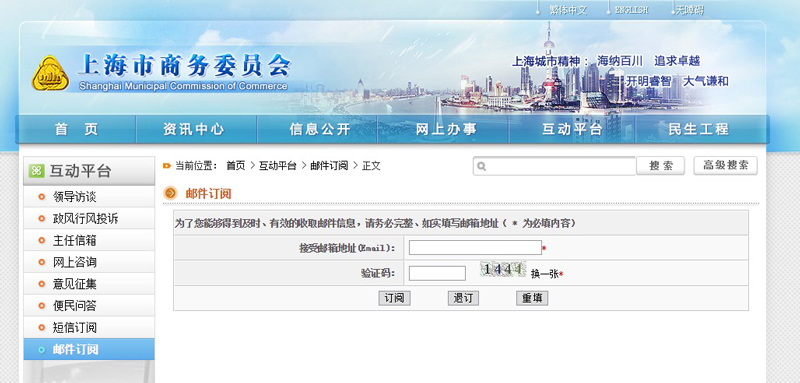Click the orange arrow icon beside 邮件订阅 heading

coord(170,193)
